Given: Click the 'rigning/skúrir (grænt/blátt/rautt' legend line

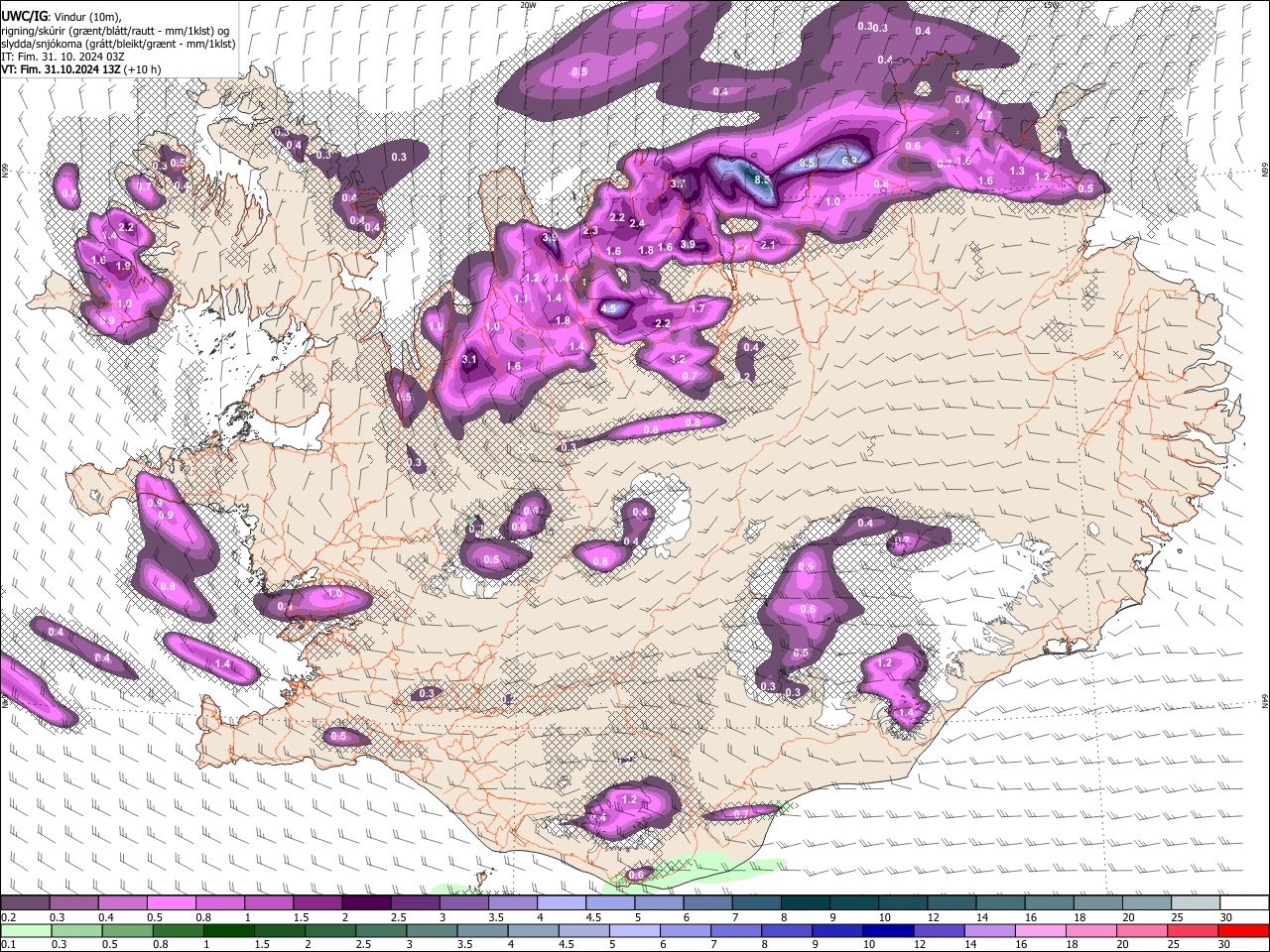Looking at the screenshot, I should point(115,30).
